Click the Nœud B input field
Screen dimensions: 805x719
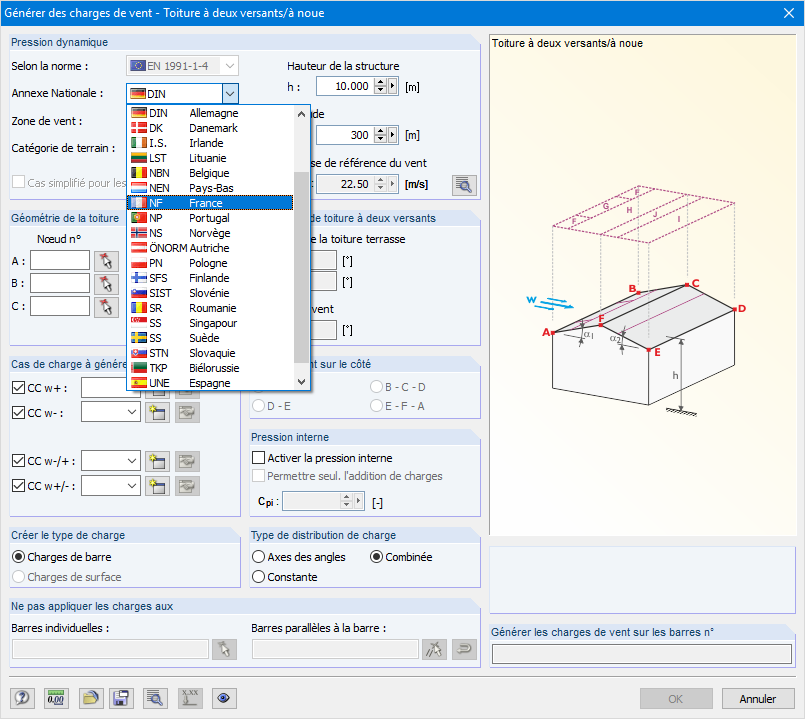[x=60, y=283]
